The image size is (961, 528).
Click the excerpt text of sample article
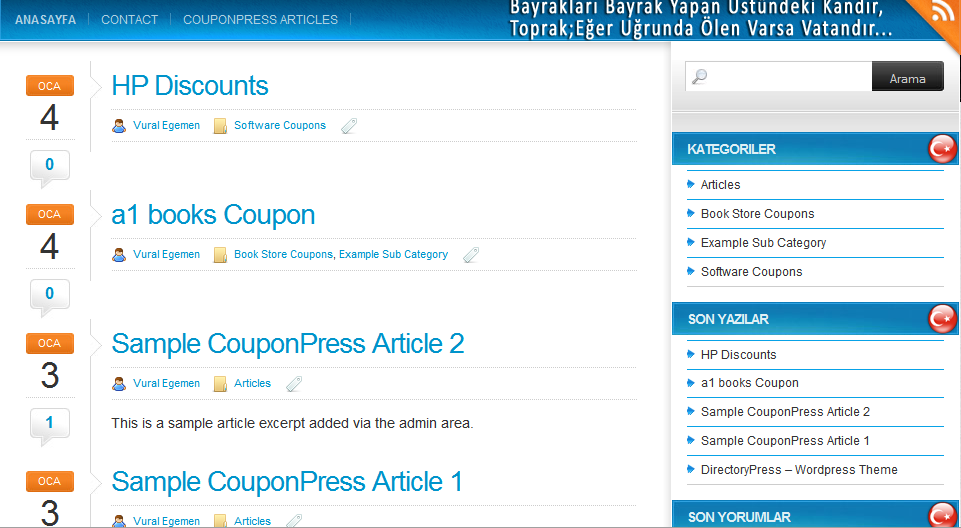[292, 423]
